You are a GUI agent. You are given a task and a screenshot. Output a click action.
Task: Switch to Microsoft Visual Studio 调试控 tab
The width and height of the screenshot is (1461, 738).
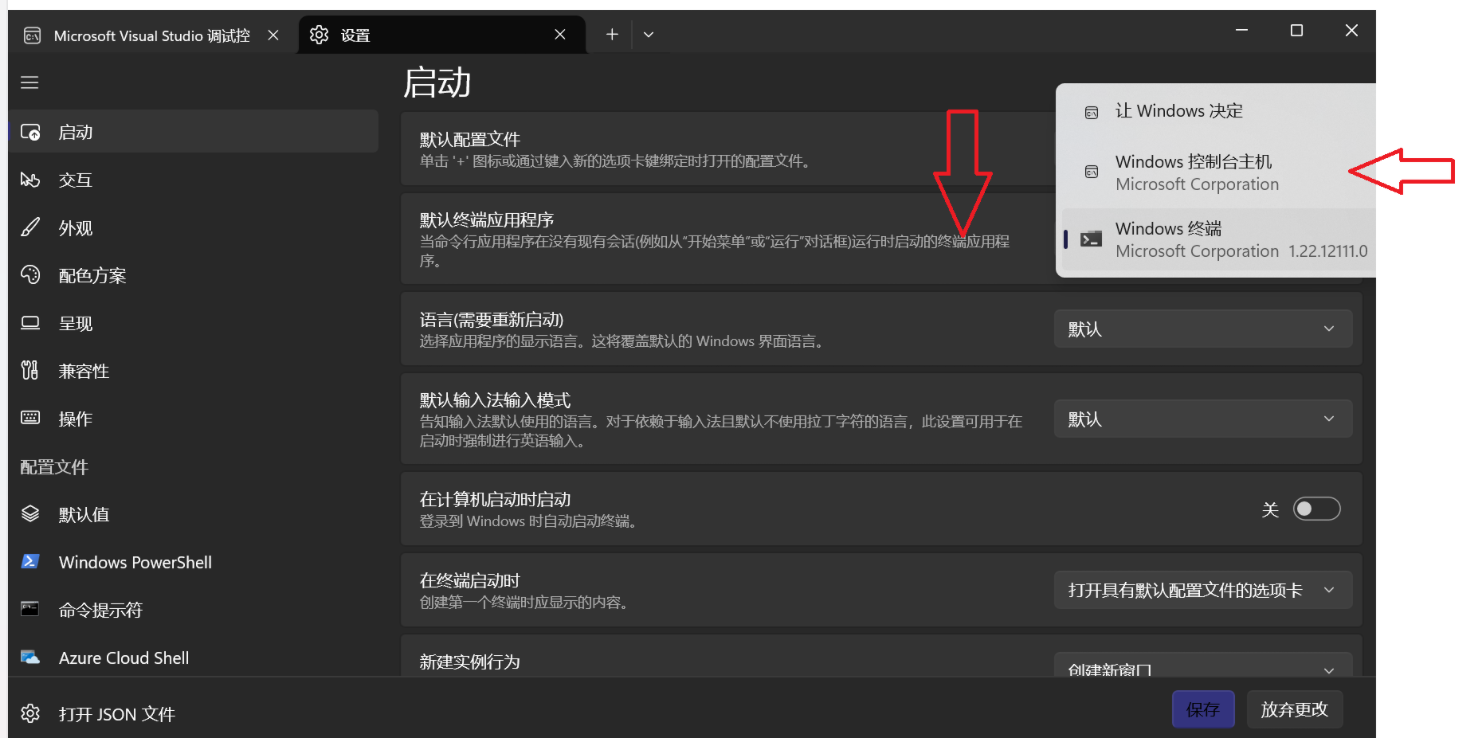pos(152,35)
